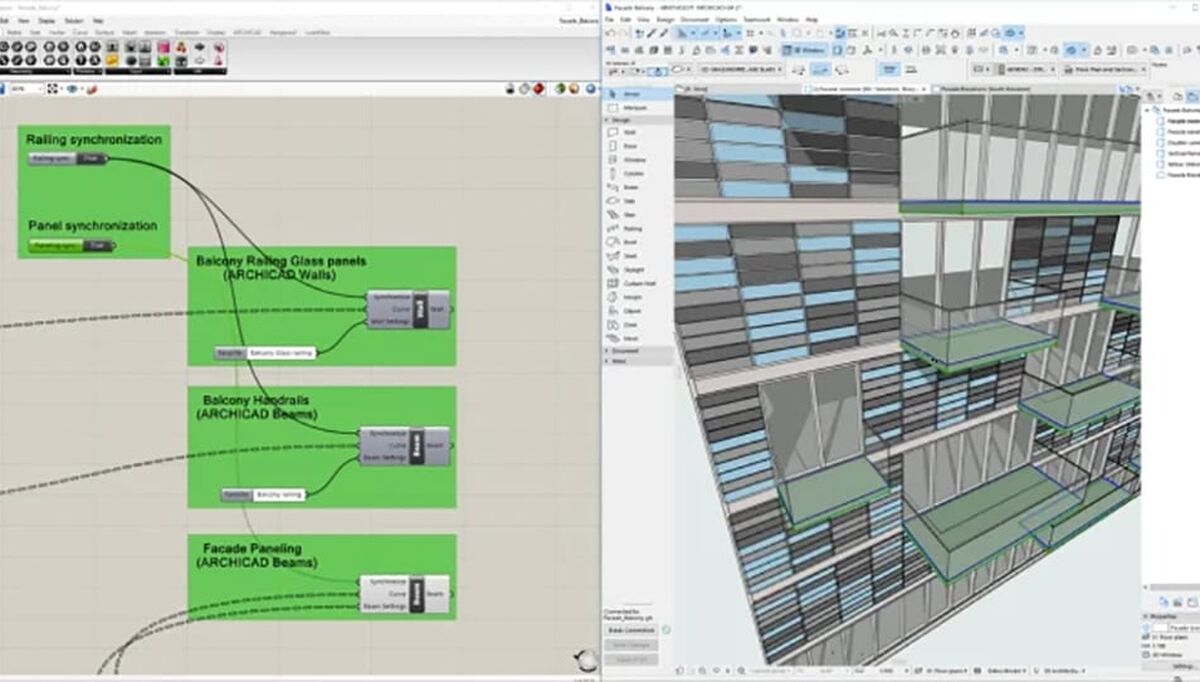Collapse Facade Balcony root in navigator

[1149, 110]
